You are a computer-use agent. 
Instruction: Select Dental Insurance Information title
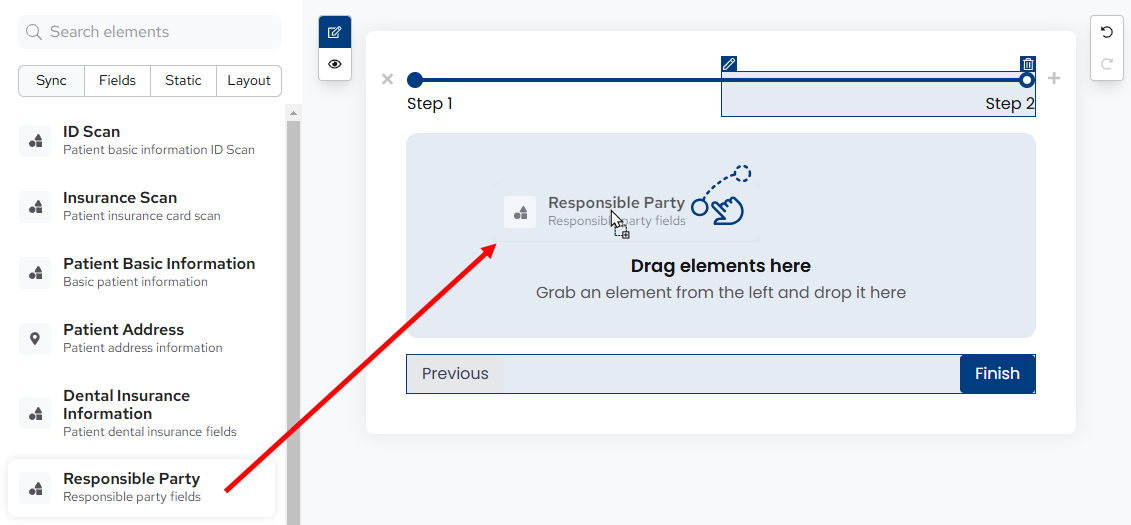click(126, 405)
